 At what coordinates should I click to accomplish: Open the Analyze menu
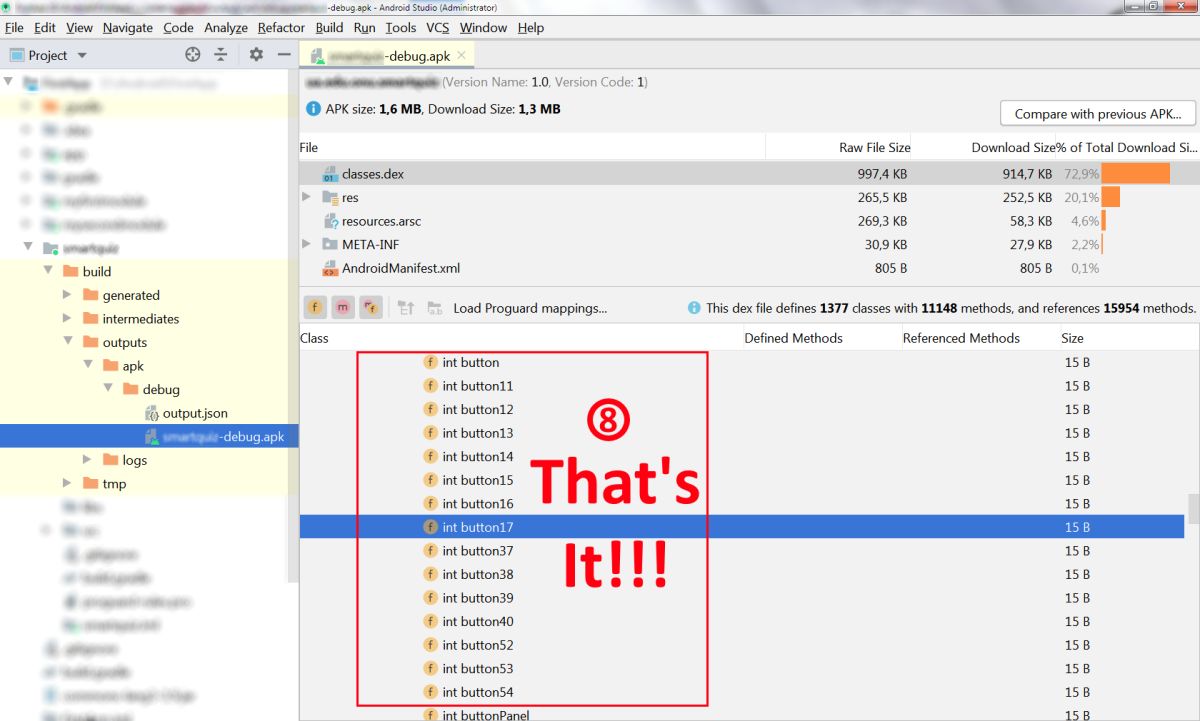pos(226,28)
